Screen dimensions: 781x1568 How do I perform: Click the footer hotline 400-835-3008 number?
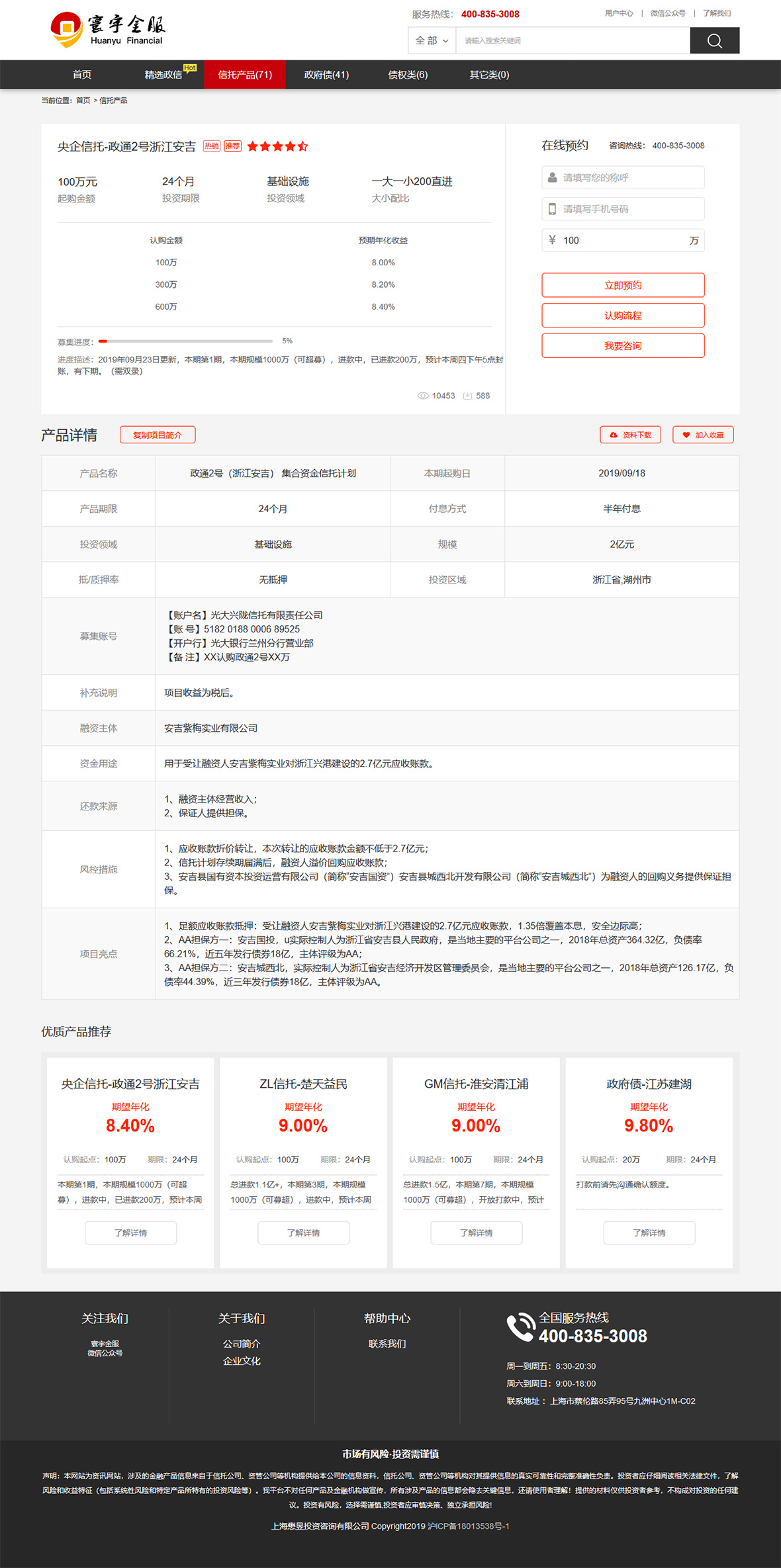[593, 1336]
